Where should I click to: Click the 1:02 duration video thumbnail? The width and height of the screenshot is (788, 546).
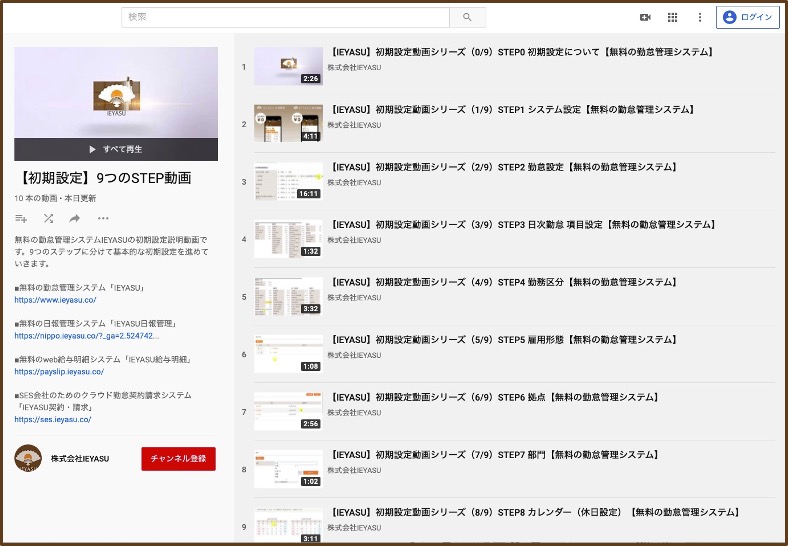coord(288,469)
